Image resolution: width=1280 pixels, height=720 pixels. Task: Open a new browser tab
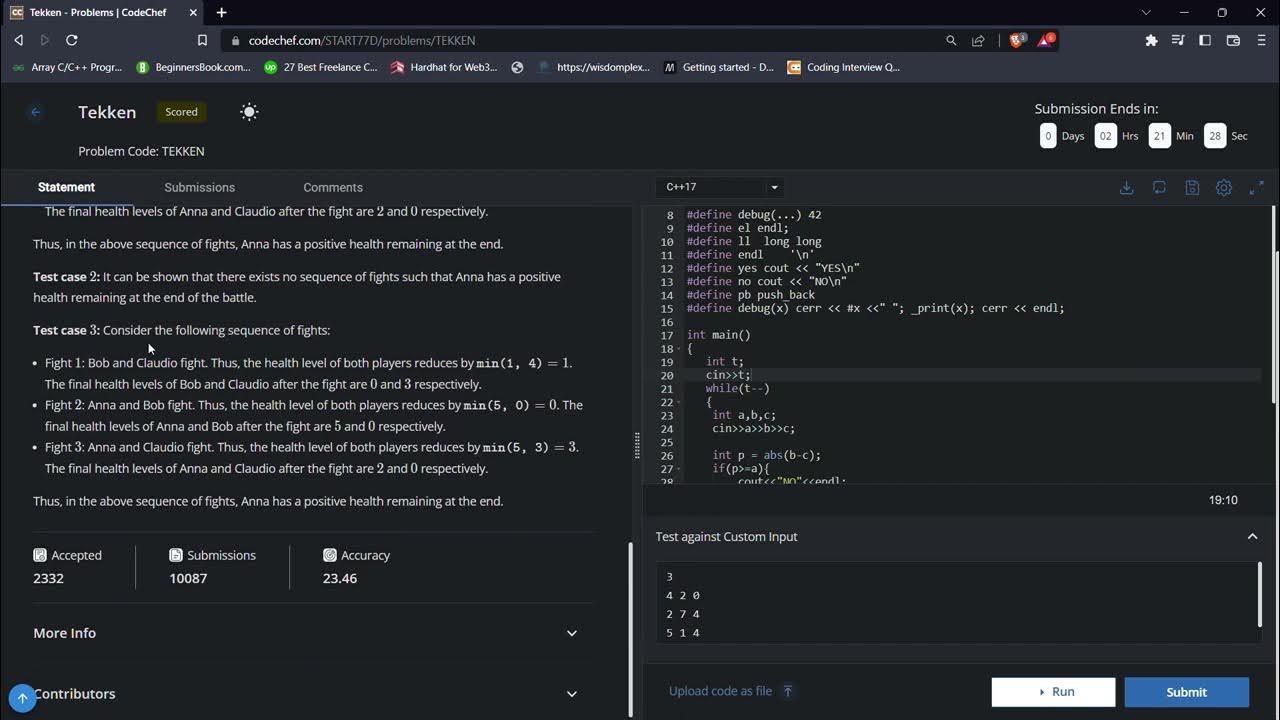tap(221, 12)
